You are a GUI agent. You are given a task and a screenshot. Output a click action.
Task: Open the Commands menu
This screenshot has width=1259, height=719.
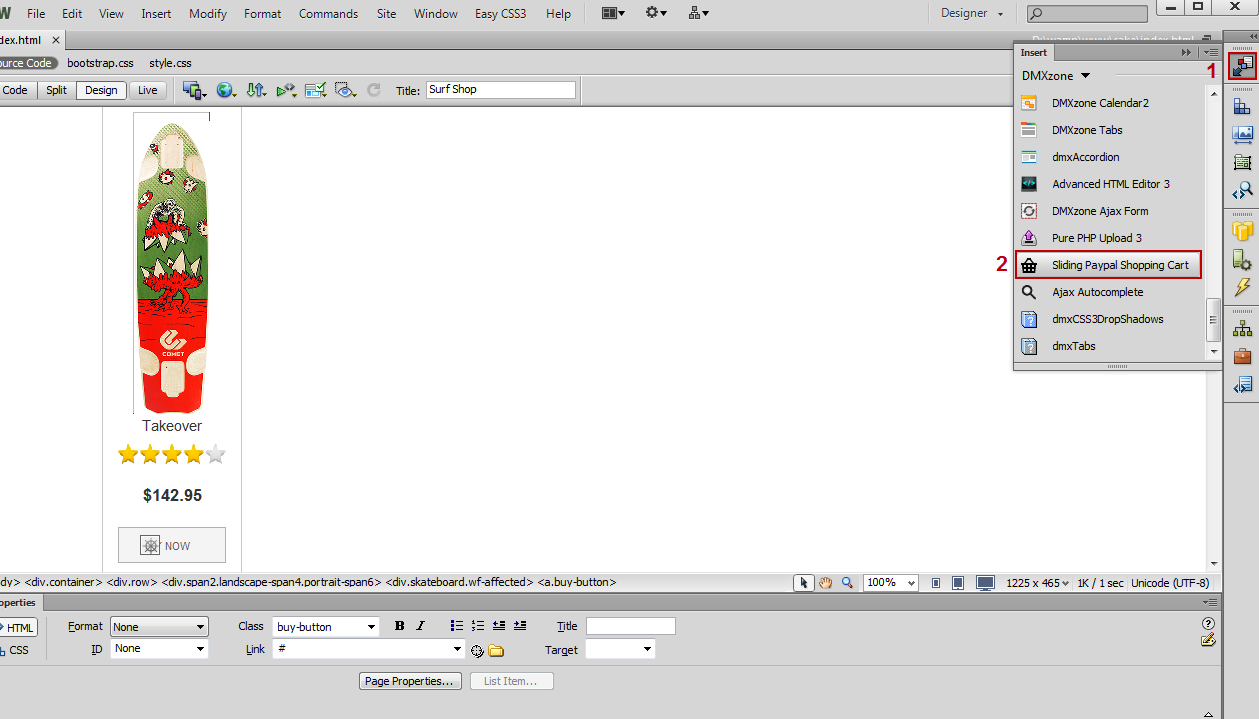[x=328, y=14]
